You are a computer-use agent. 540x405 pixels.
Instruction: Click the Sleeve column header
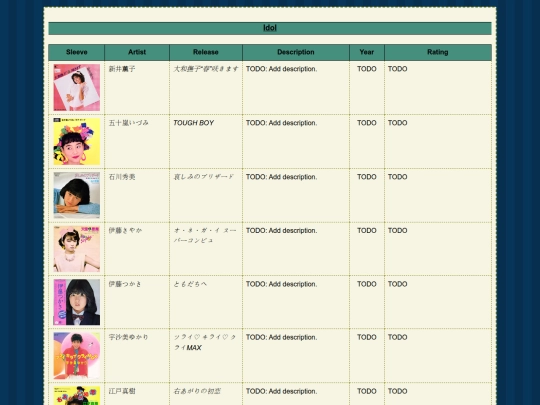[x=76, y=52]
